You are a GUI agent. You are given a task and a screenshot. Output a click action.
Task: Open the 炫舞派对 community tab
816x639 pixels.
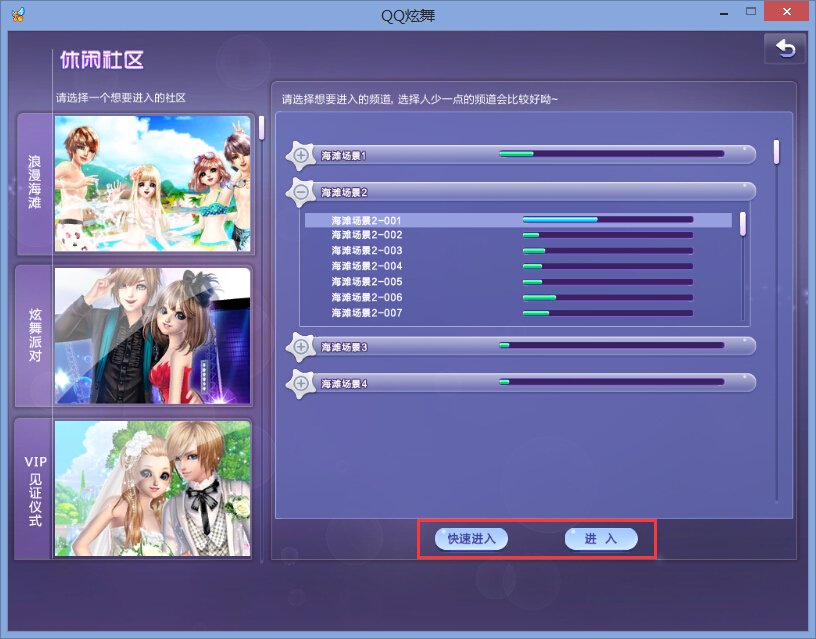tap(35, 336)
